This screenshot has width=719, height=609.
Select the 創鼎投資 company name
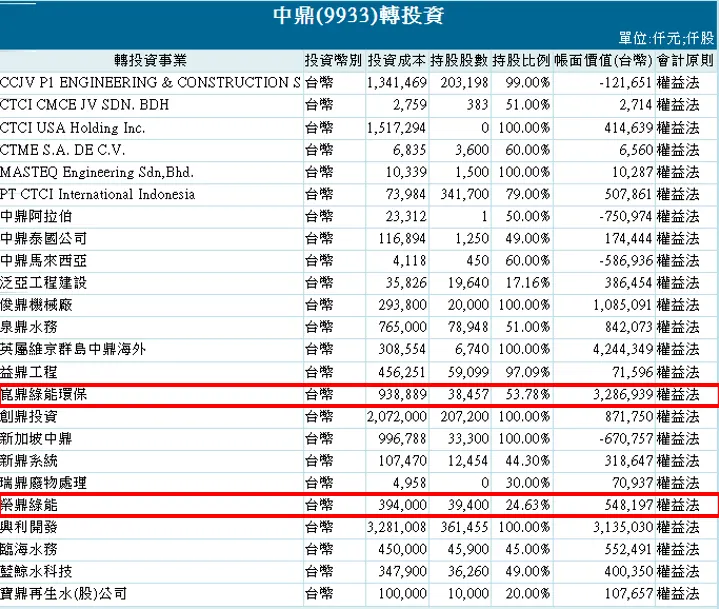click(29, 416)
